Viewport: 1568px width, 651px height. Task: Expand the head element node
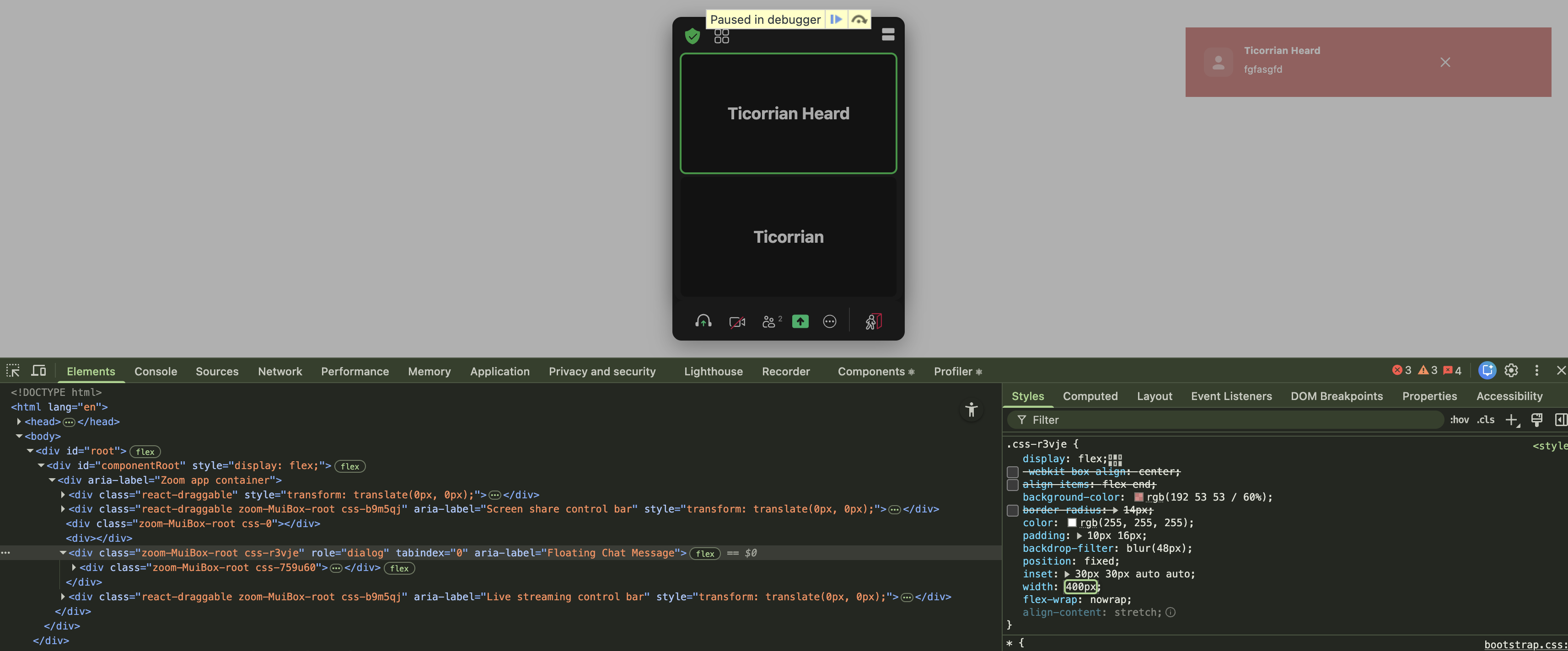point(19,422)
